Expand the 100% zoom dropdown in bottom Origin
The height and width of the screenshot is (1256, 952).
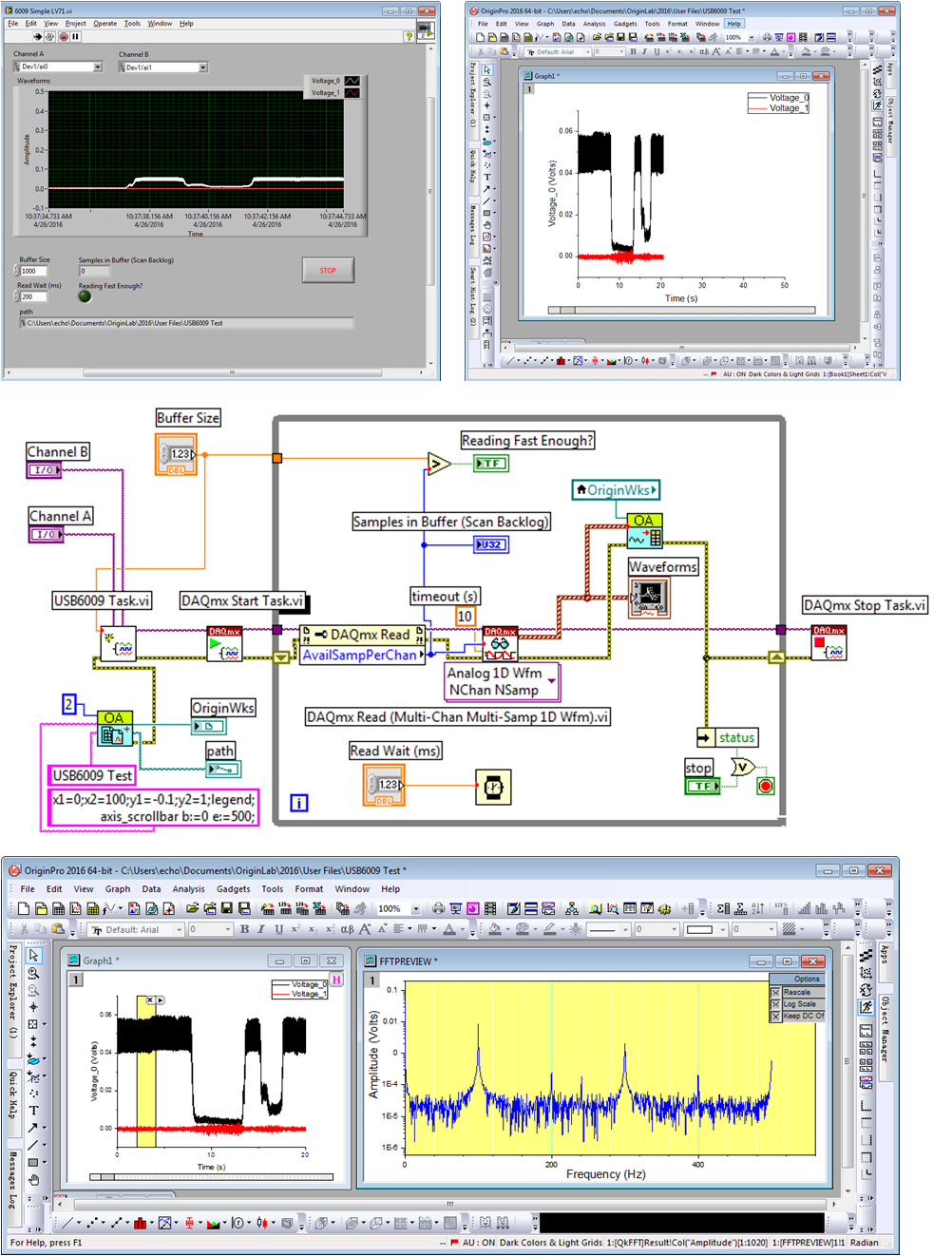[415, 909]
